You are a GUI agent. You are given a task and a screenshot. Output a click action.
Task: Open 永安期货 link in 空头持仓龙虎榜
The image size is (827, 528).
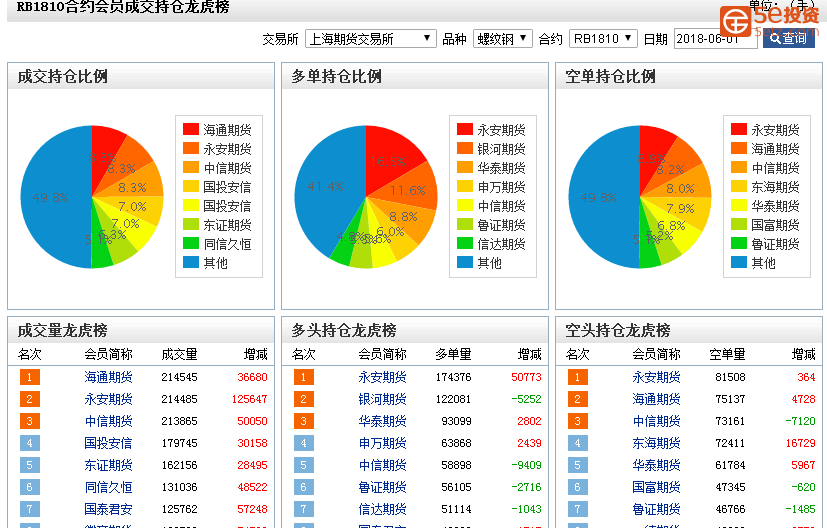point(657,377)
